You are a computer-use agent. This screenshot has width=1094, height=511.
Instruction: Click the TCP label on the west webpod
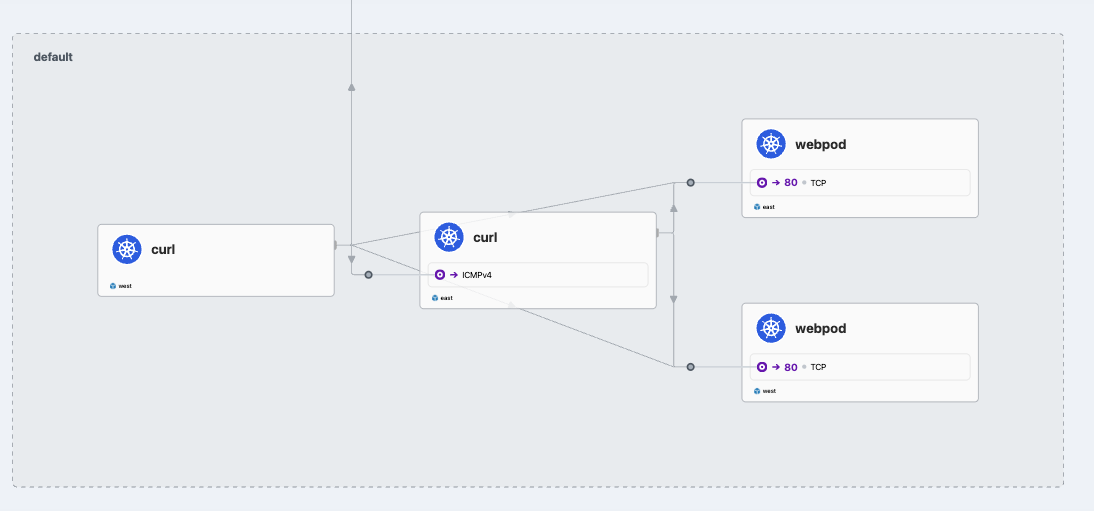point(818,367)
